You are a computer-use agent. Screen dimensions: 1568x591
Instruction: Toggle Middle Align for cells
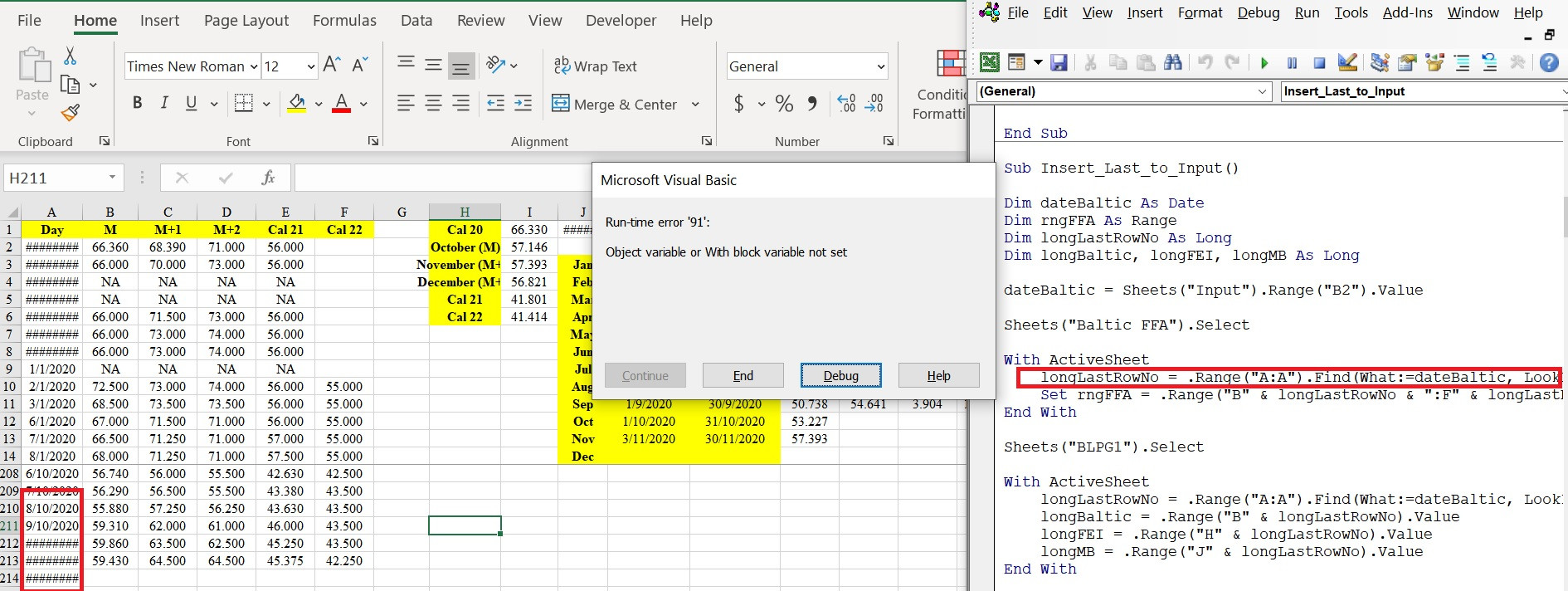tap(433, 65)
